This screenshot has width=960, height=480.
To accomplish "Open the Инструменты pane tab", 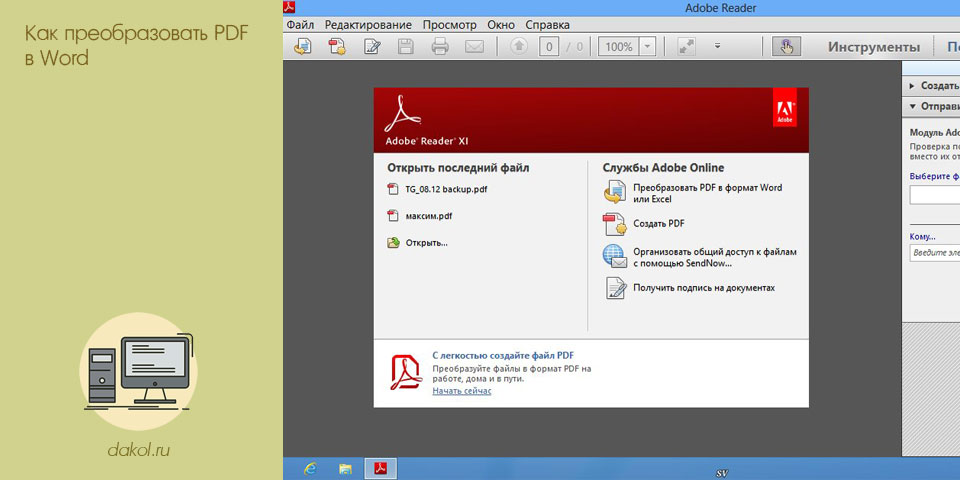I will 874,47.
